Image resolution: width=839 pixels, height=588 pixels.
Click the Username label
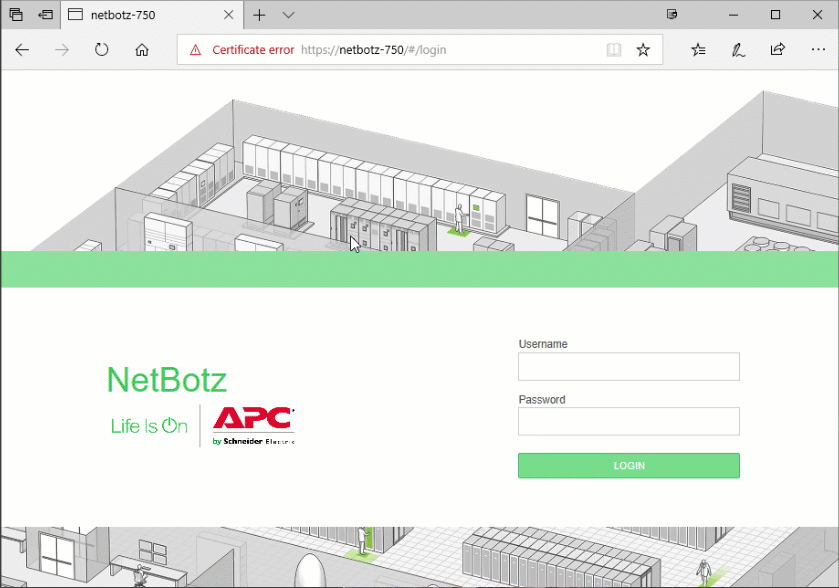543,344
